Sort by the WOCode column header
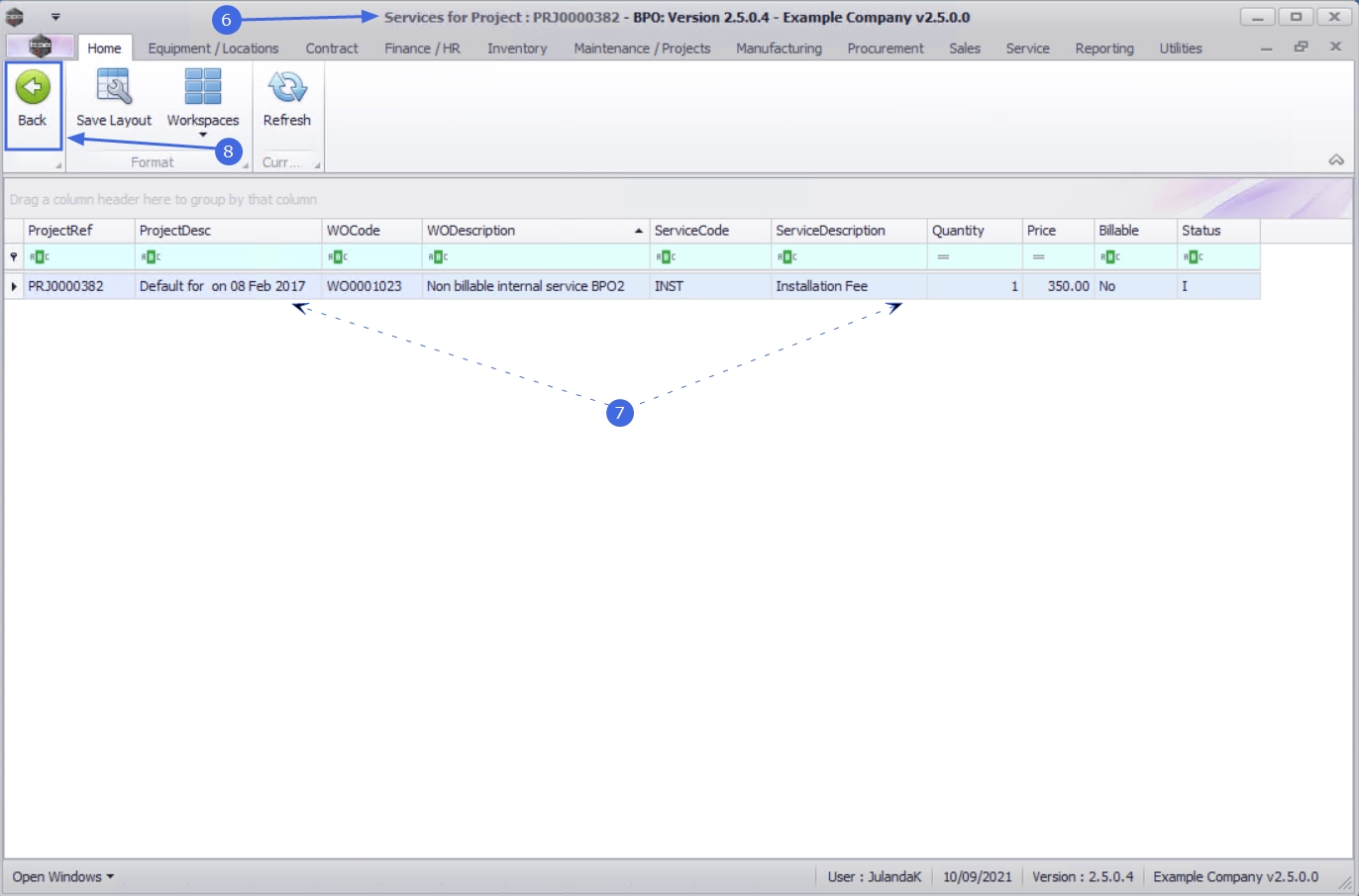The height and width of the screenshot is (896, 1359). pyautogui.click(x=372, y=231)
